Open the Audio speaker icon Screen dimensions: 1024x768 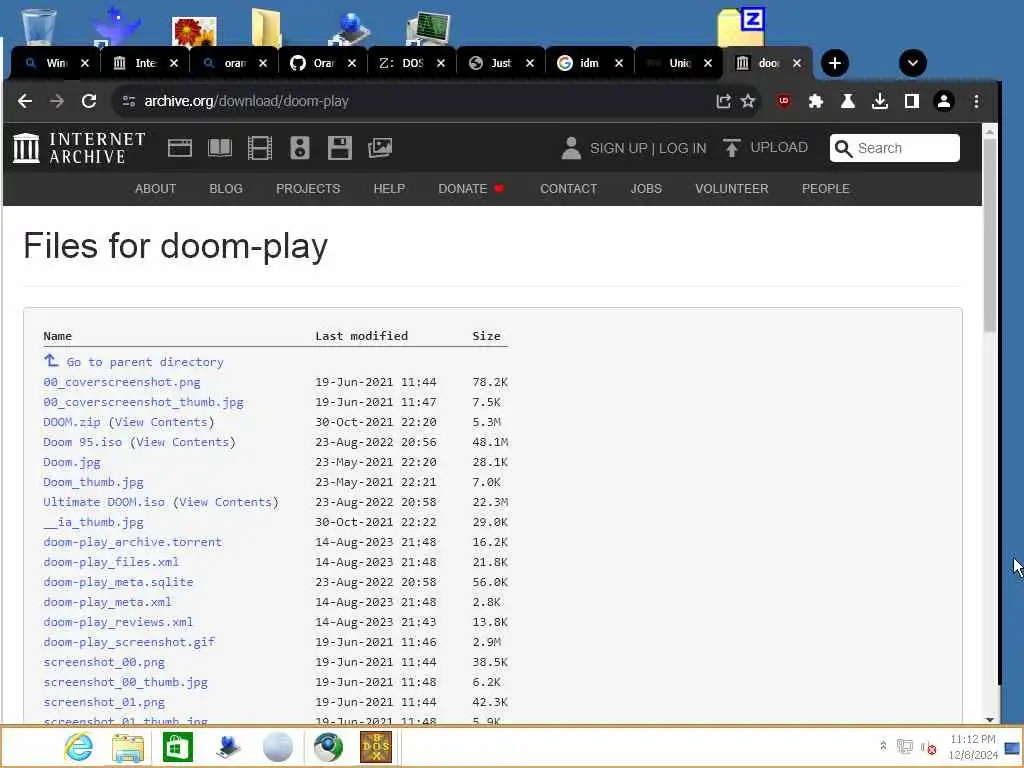point(300,148)
